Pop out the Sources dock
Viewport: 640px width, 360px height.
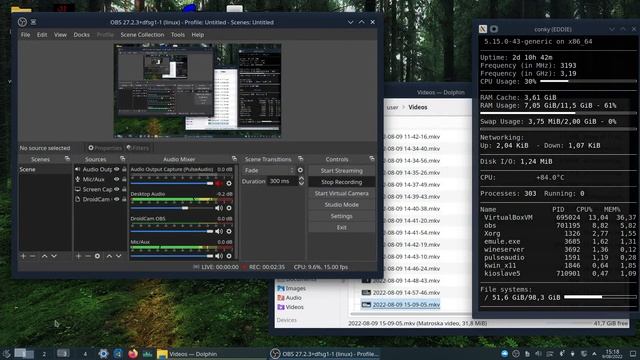122,159
